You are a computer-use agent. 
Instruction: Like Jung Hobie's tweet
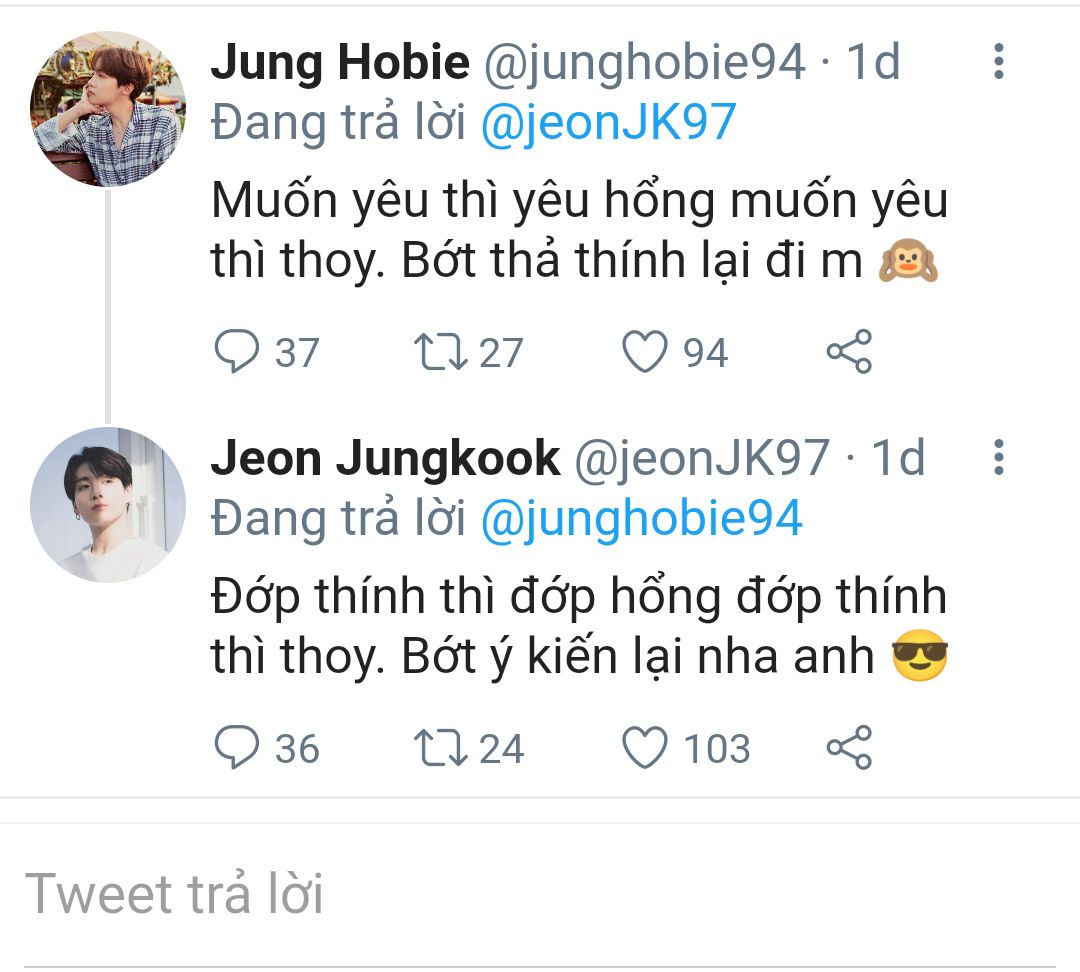(645, 352)
